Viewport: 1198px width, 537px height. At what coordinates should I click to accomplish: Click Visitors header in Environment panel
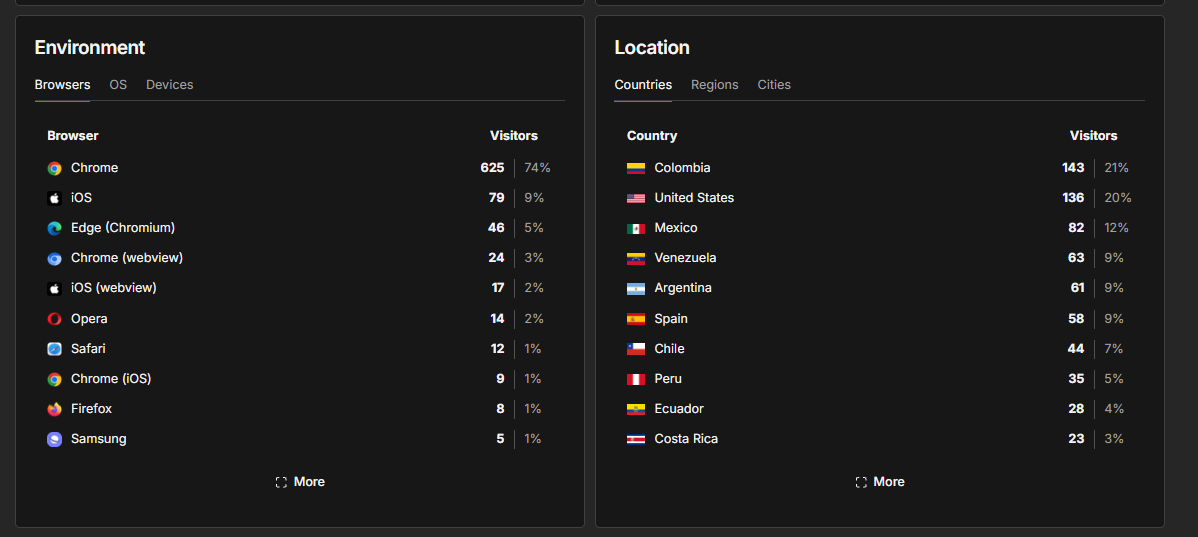[513, 136]
